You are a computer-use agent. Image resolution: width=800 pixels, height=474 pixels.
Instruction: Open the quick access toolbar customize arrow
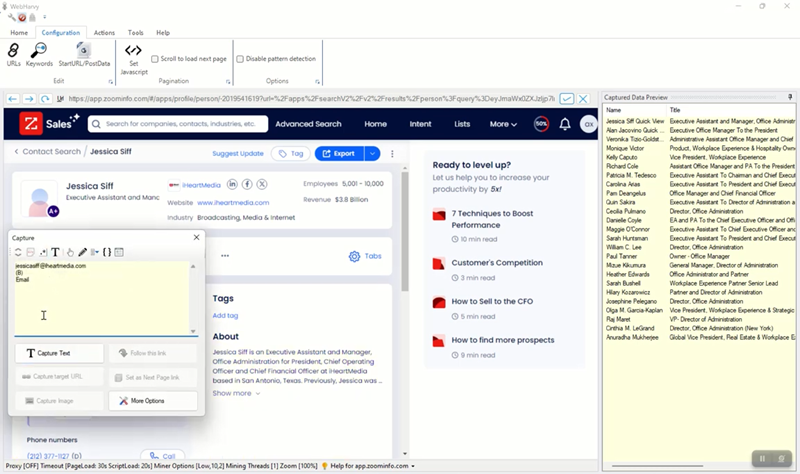tap(44, 17)
